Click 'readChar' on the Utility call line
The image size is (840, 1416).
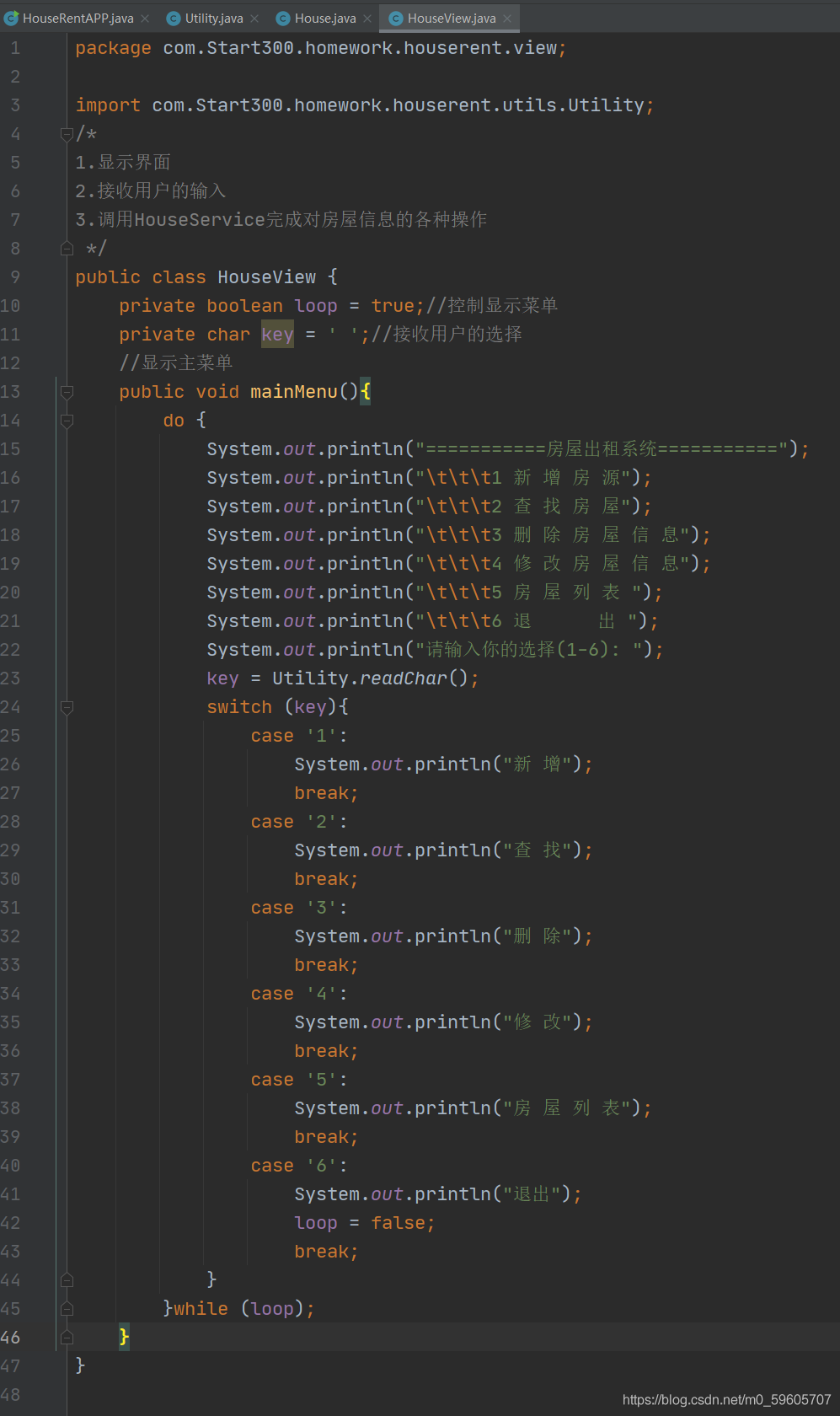404,678
